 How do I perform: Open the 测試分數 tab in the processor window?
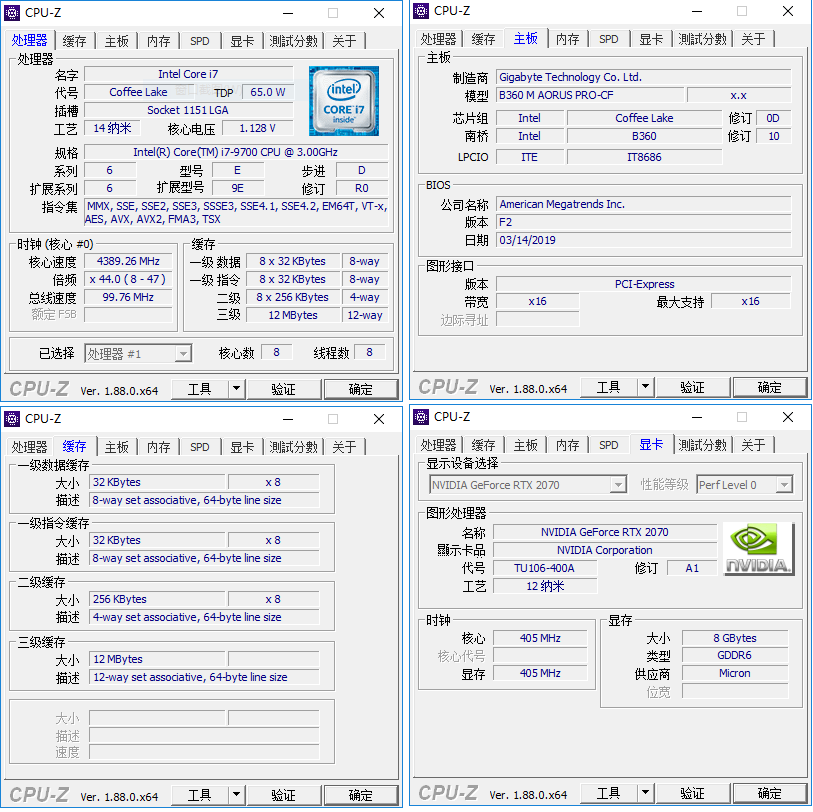293,41
